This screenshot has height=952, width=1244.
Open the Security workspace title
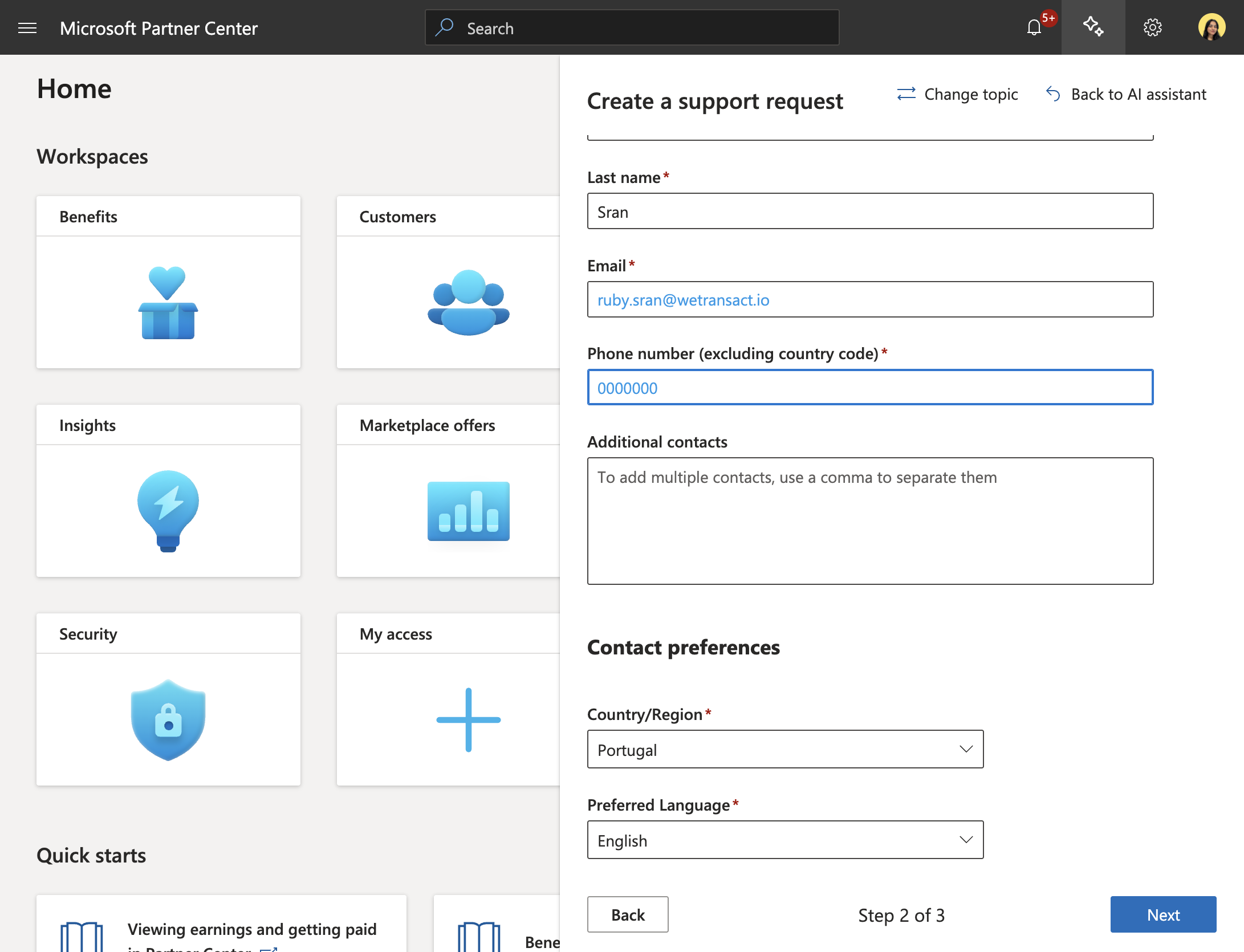(88, 634)
